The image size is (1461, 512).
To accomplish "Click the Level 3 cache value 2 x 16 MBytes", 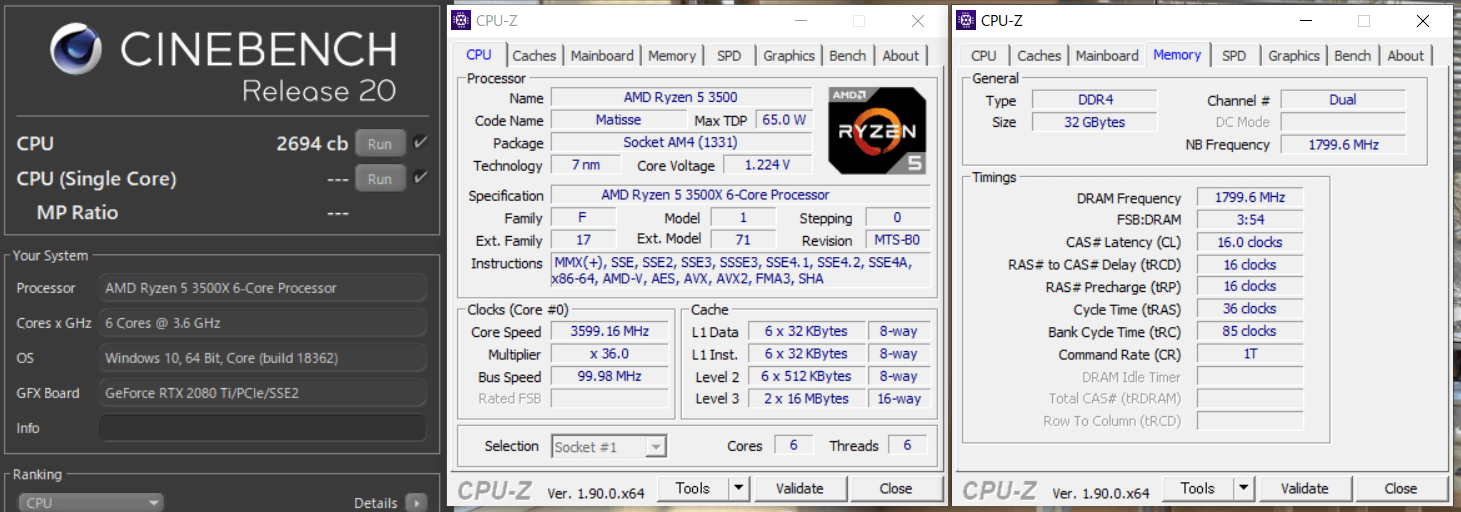I will (805, 398).
